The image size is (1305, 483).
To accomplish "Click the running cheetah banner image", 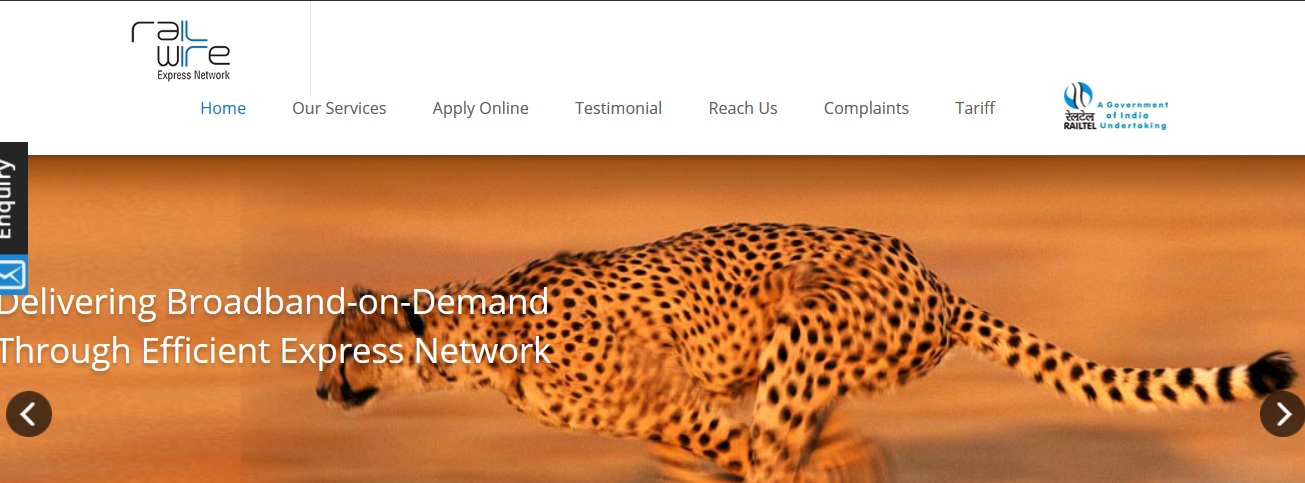I will click(x=652, y=319).
